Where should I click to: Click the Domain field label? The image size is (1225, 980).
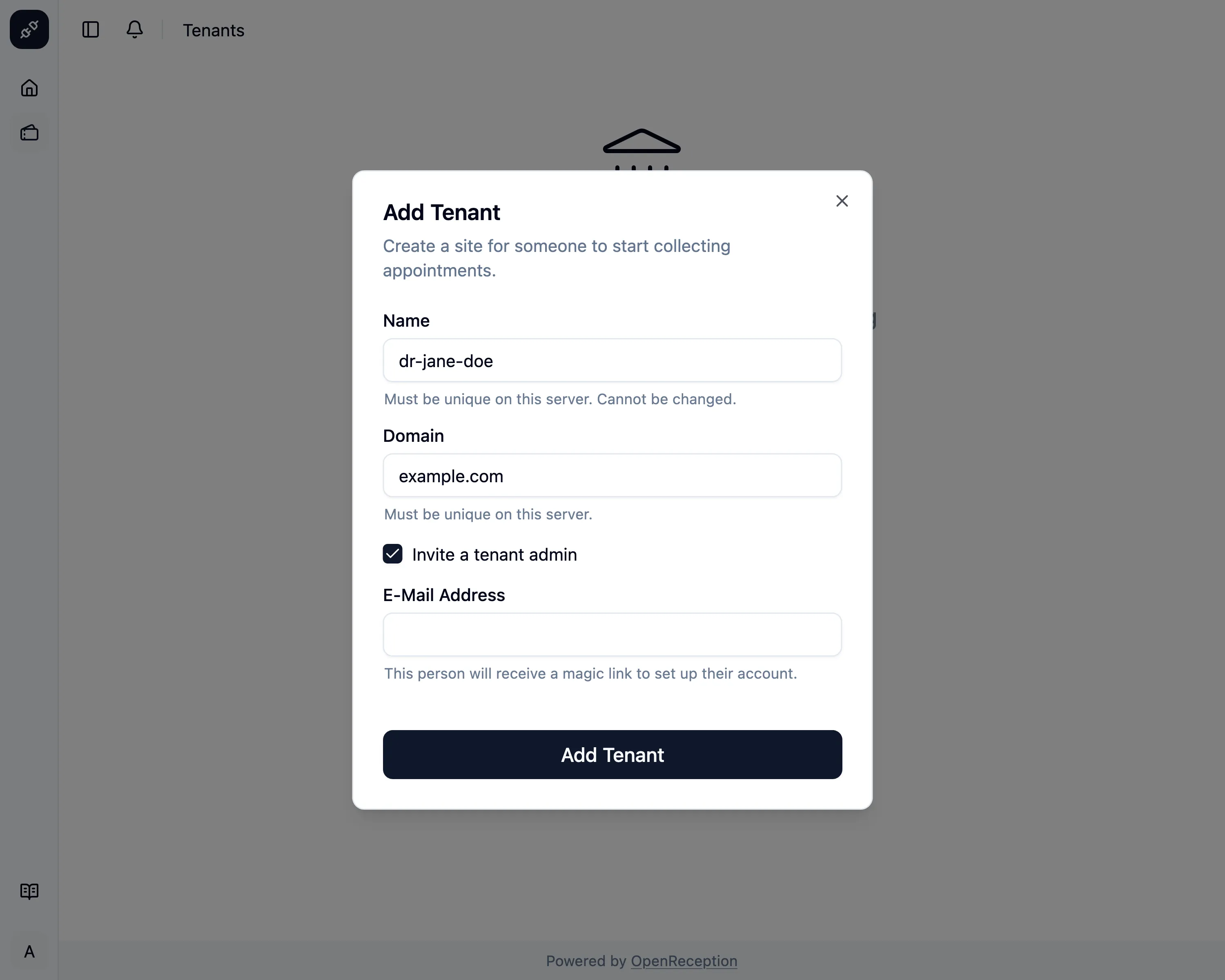tap(413, 435)
